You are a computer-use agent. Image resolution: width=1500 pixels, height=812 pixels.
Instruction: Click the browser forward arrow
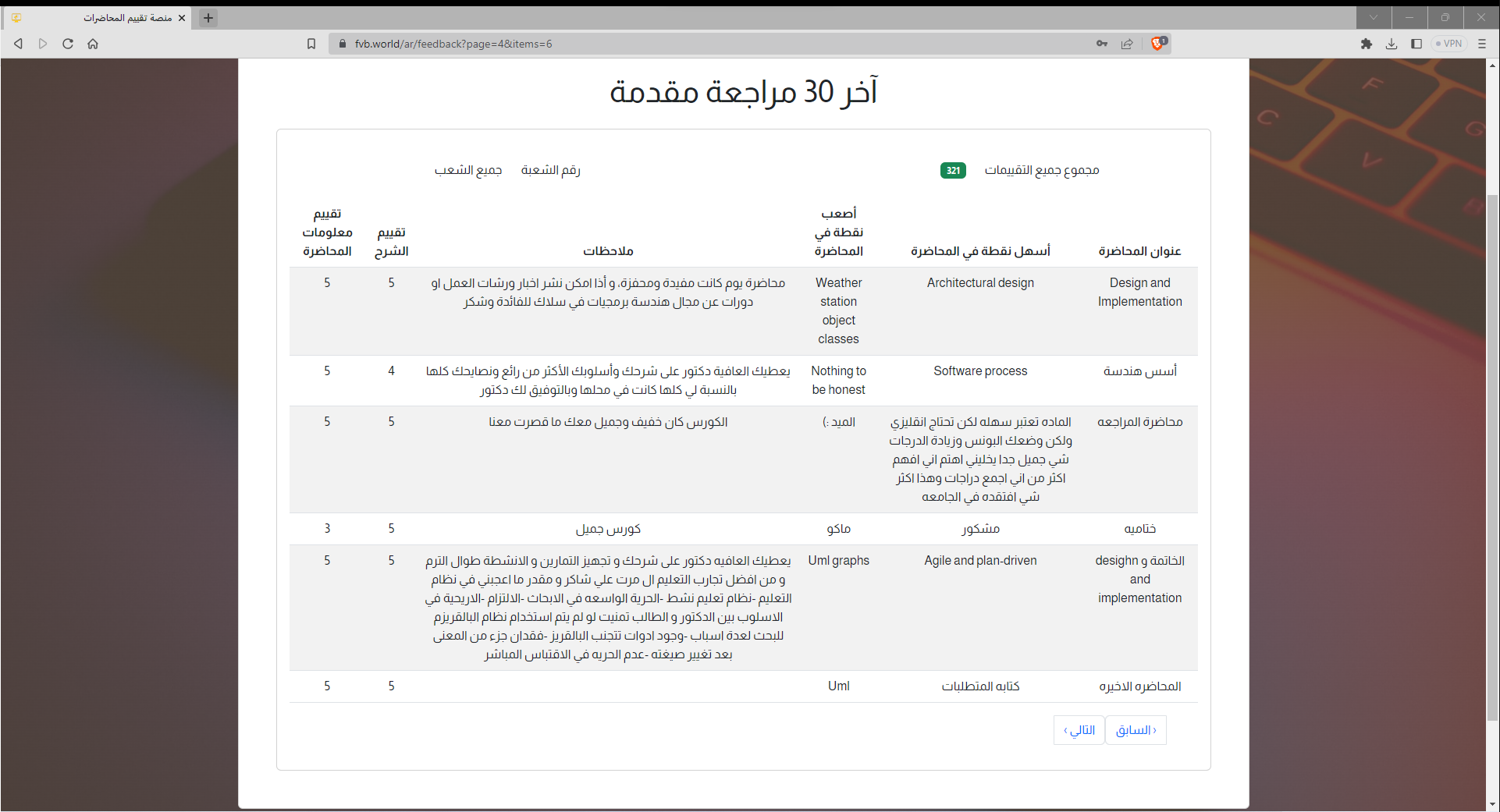pos(43,44)
